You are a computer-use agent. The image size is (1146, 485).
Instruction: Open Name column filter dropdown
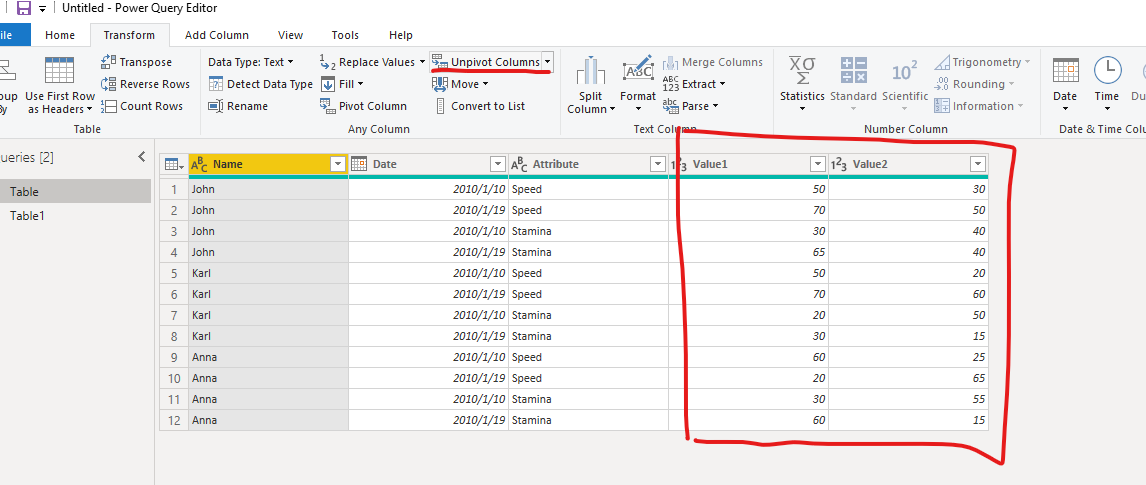[338, 164]
